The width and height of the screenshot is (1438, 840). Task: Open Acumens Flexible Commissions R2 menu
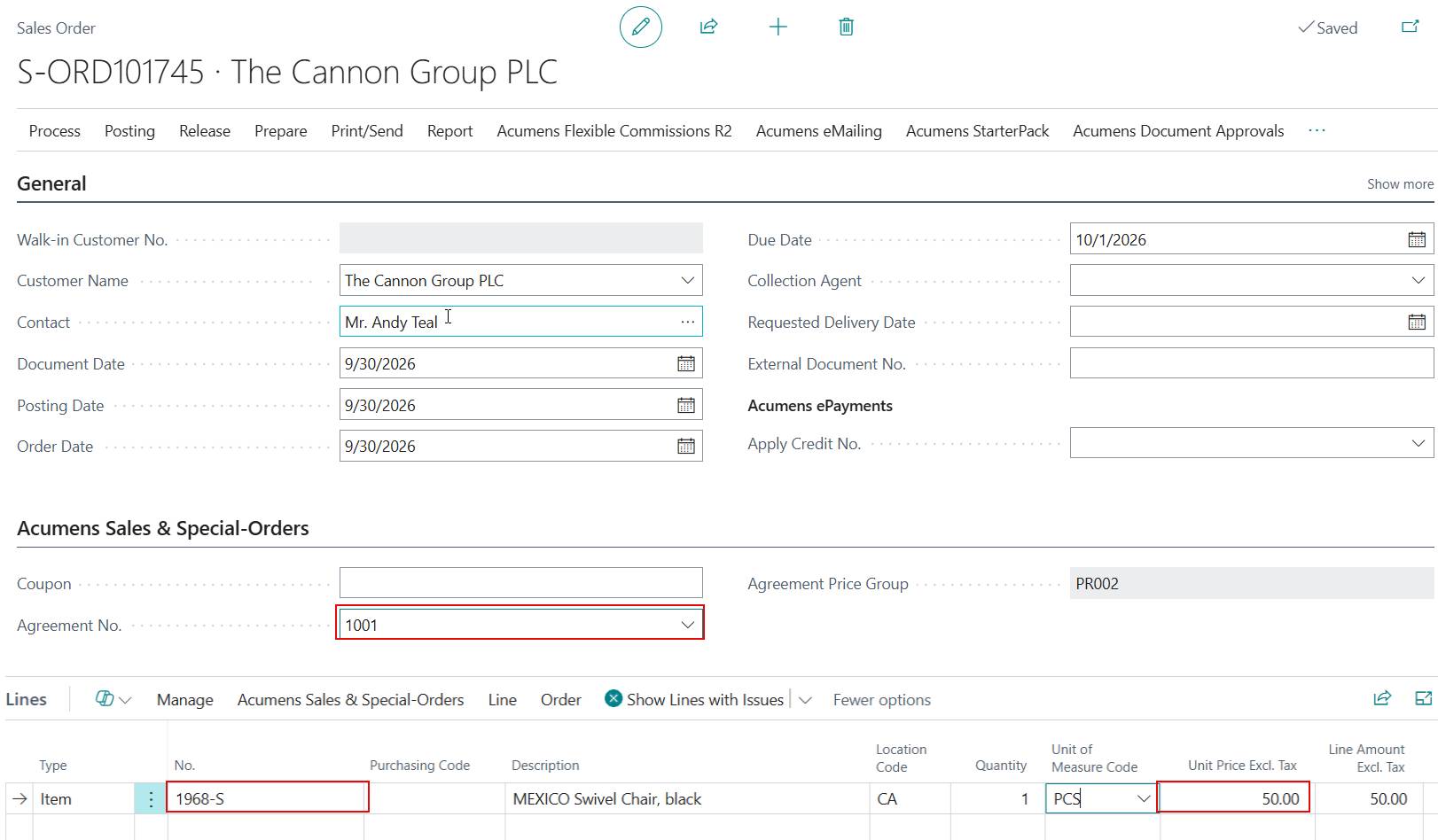pyautogui.click(x=614, y=131)
